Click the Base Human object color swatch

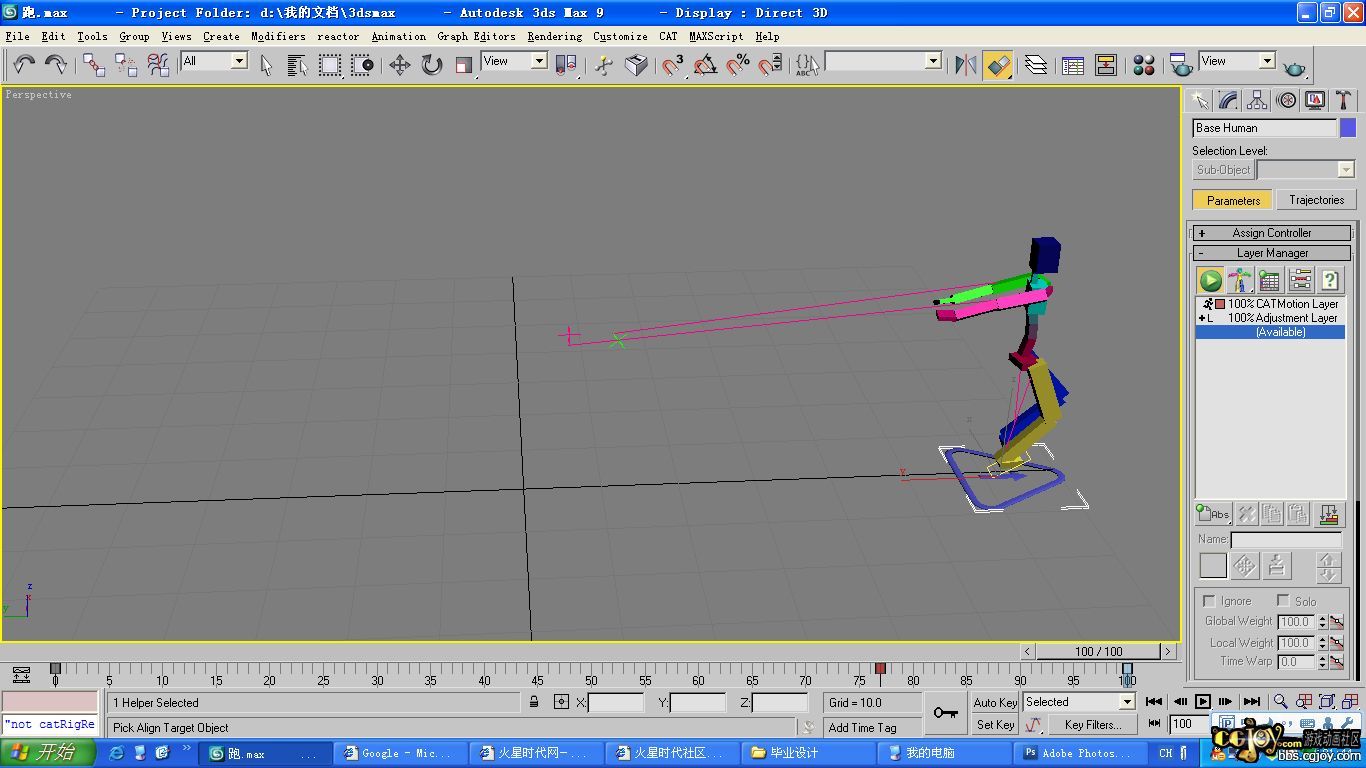pos(1348,128)
